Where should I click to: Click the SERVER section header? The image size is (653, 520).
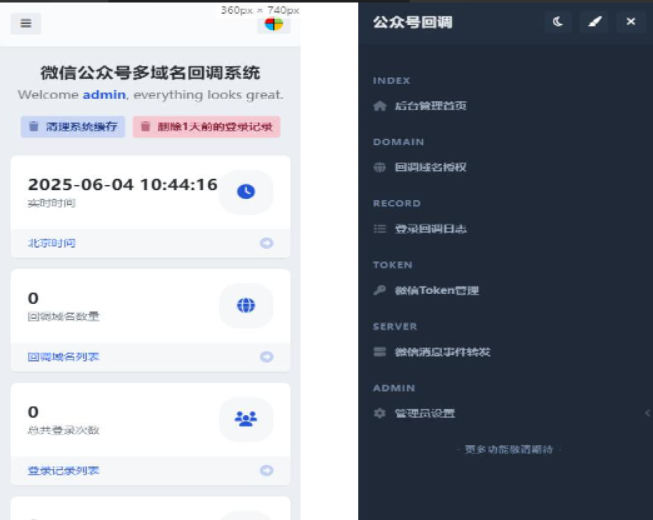[x=395, y=326]
